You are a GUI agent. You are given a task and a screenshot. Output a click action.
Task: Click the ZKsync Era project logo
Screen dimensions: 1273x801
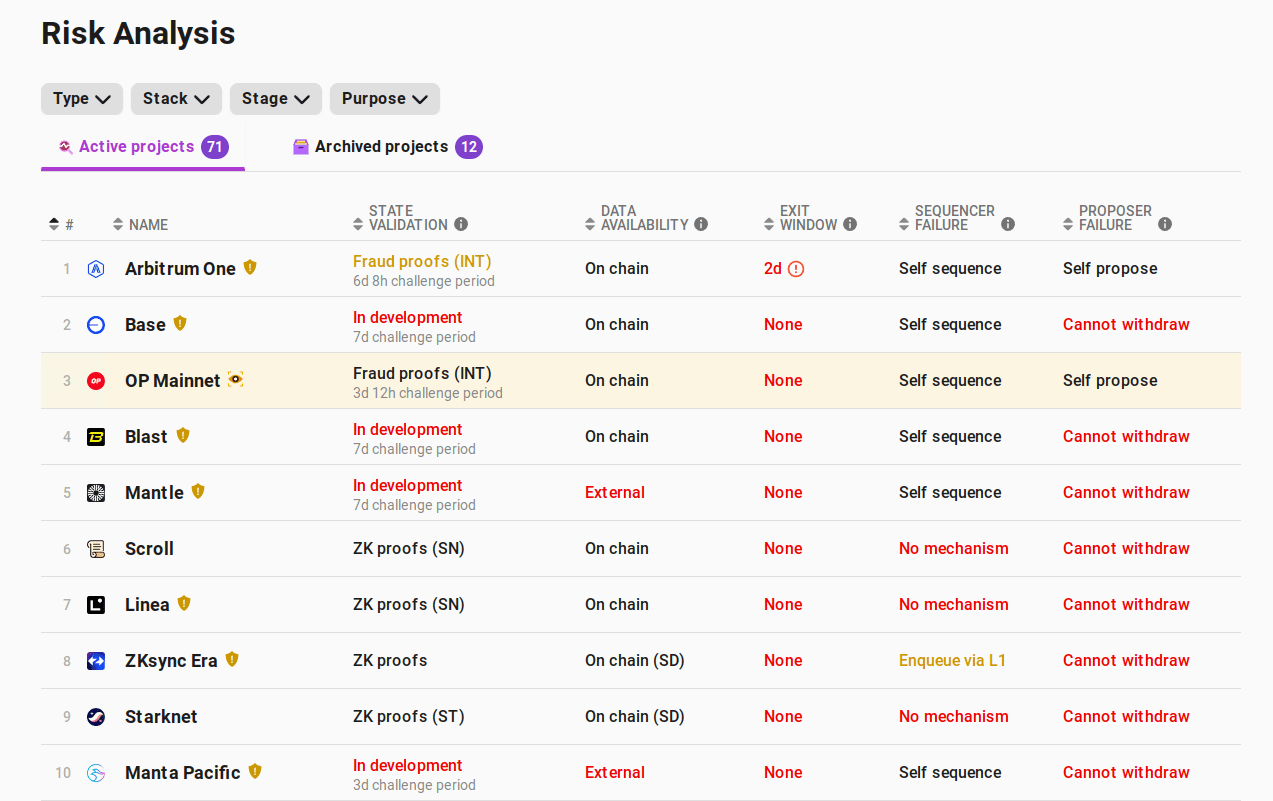pos(96,661)
